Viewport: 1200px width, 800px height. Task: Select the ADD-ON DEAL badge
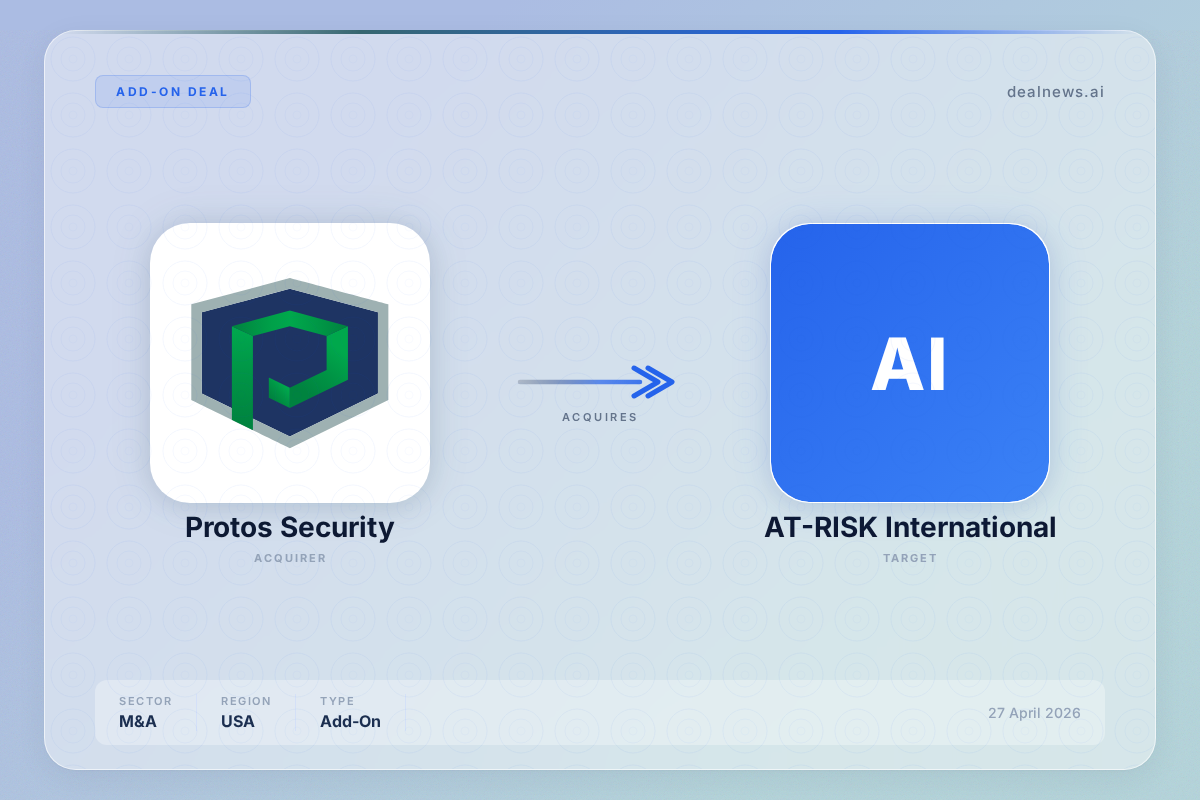coord(172,91)
